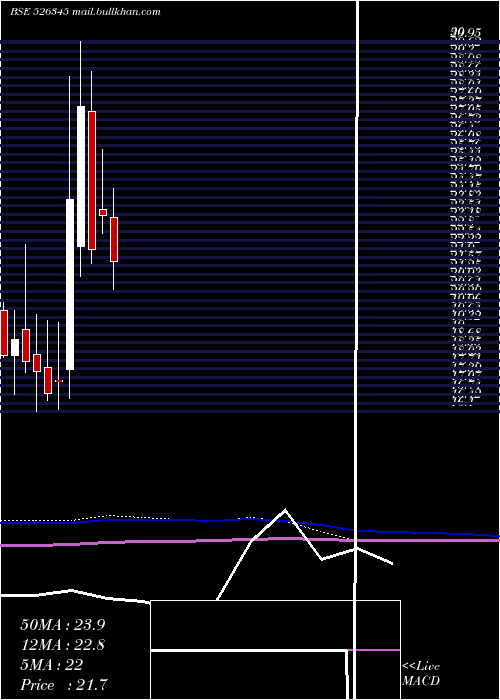Select the 5MA : 22 value
The width and height of the screenshot is (500, 700).
coord(52,665)
